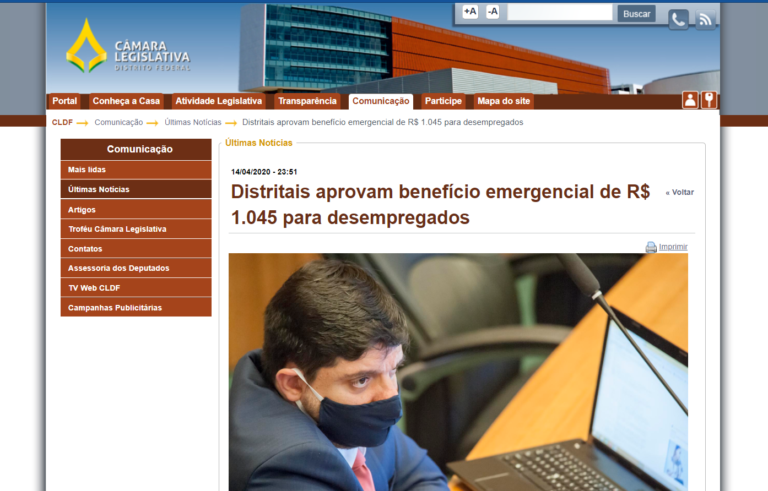Select the Comunicação tab
The width and height of the screenshot is (768, 491).
pyautogui.click(x=381, y=101)
